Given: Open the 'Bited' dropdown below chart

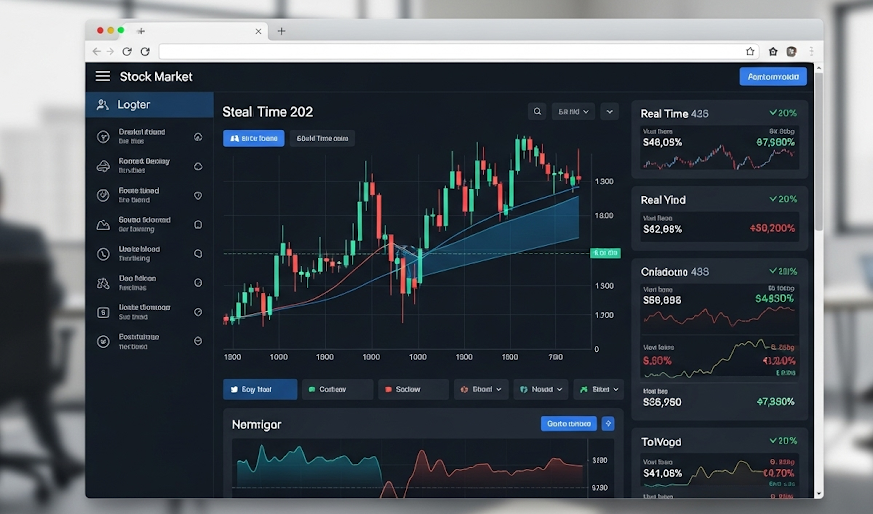Looking at the screenshot, I should 599,389.
